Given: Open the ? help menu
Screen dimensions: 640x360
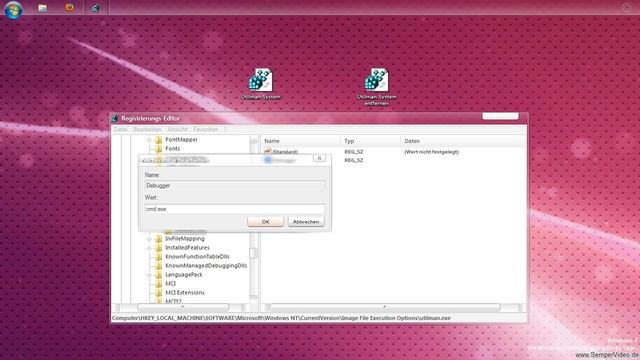Looking at the screenshot, I should point(225,129).
